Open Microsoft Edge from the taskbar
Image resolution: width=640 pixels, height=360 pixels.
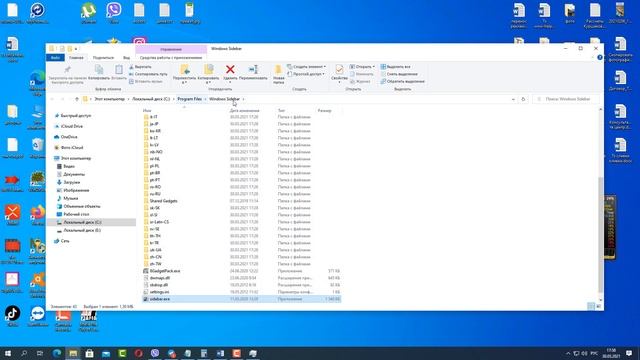57,353
